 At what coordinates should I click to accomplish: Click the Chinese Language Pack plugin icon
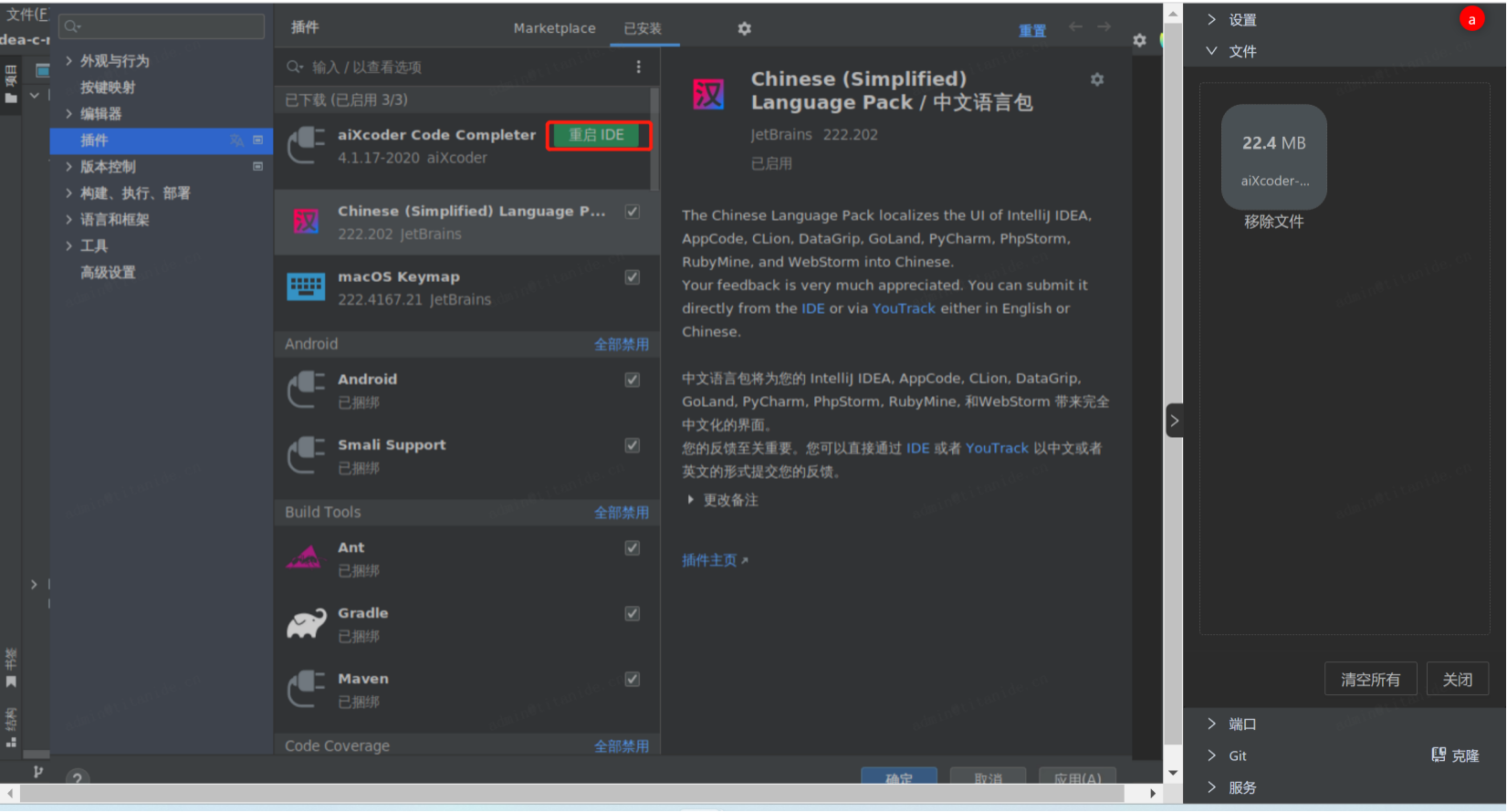[306, 221]
